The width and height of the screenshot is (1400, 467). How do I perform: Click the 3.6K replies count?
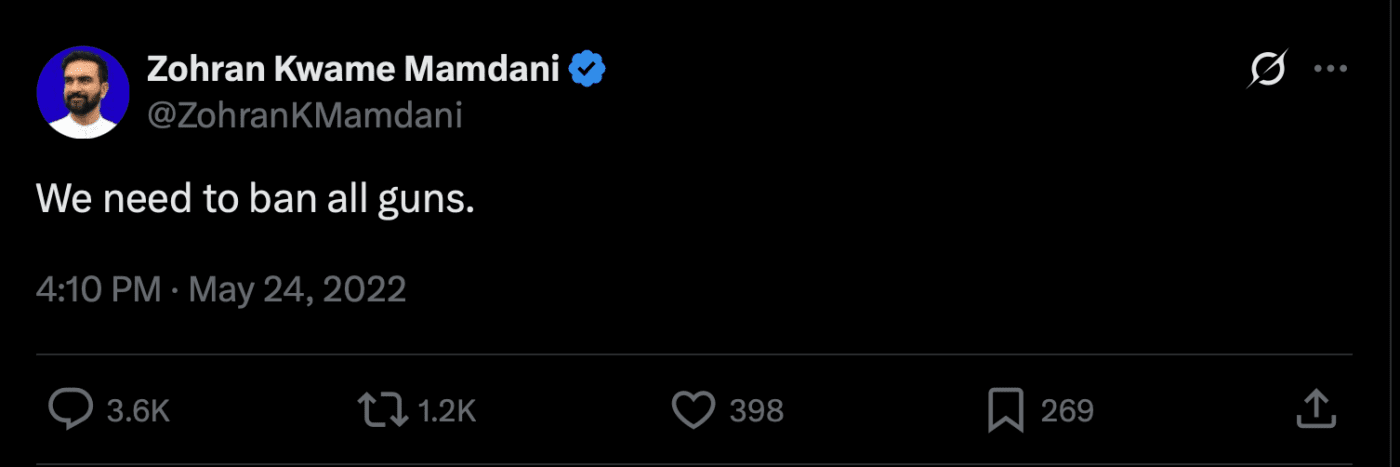(138, 410)
